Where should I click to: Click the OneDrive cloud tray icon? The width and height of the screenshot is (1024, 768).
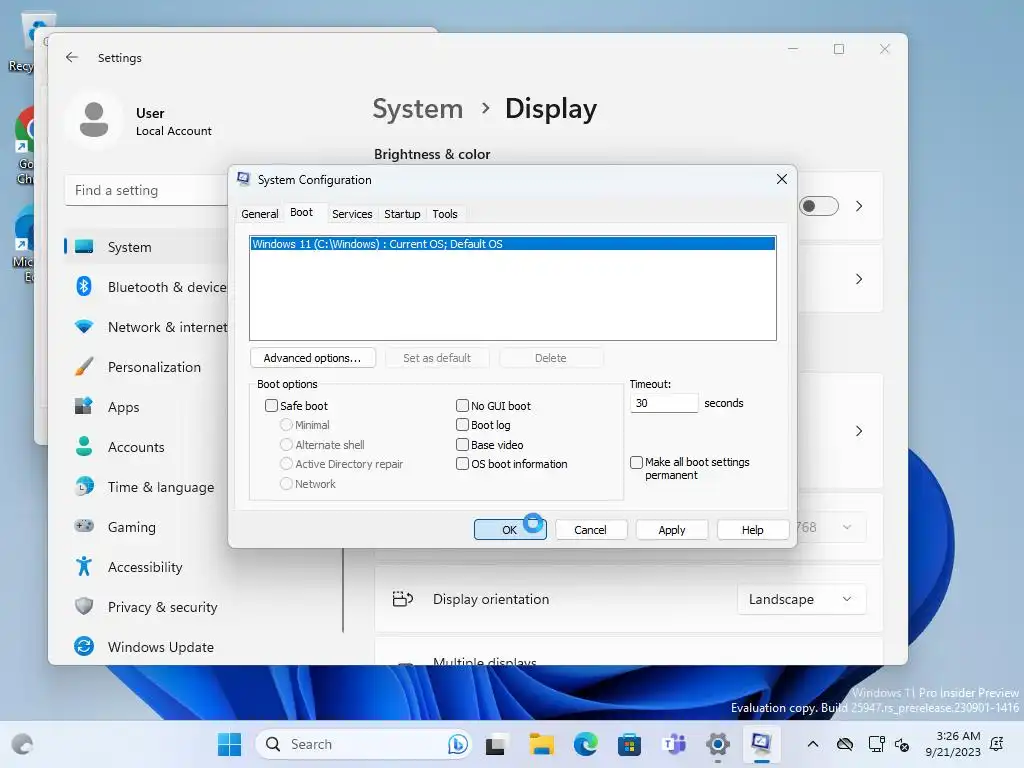point(845,744)
